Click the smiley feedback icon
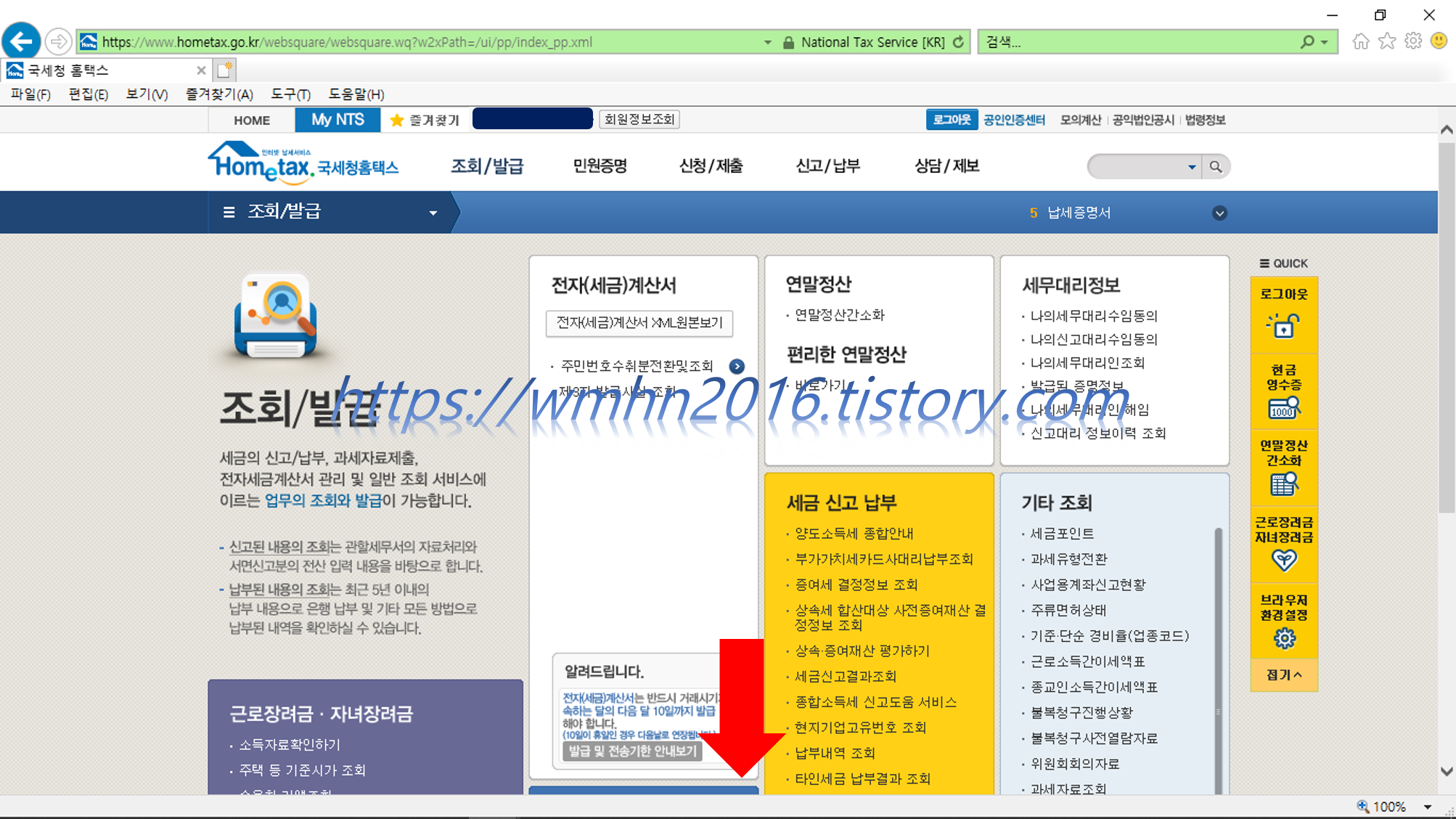This screenshot has height=819, width=1456. (x=1439, y=41)
